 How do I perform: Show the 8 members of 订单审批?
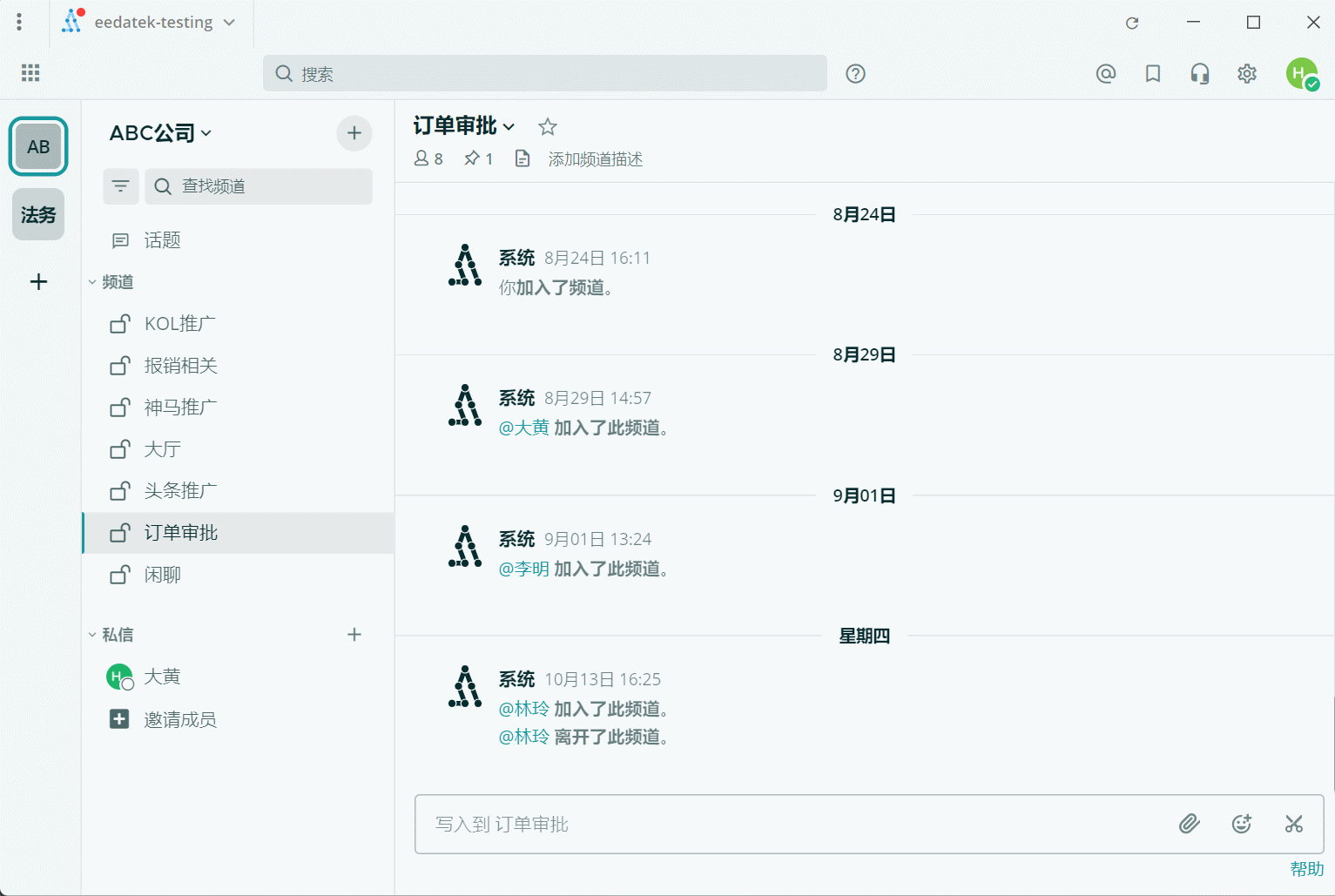coord(428,158)
